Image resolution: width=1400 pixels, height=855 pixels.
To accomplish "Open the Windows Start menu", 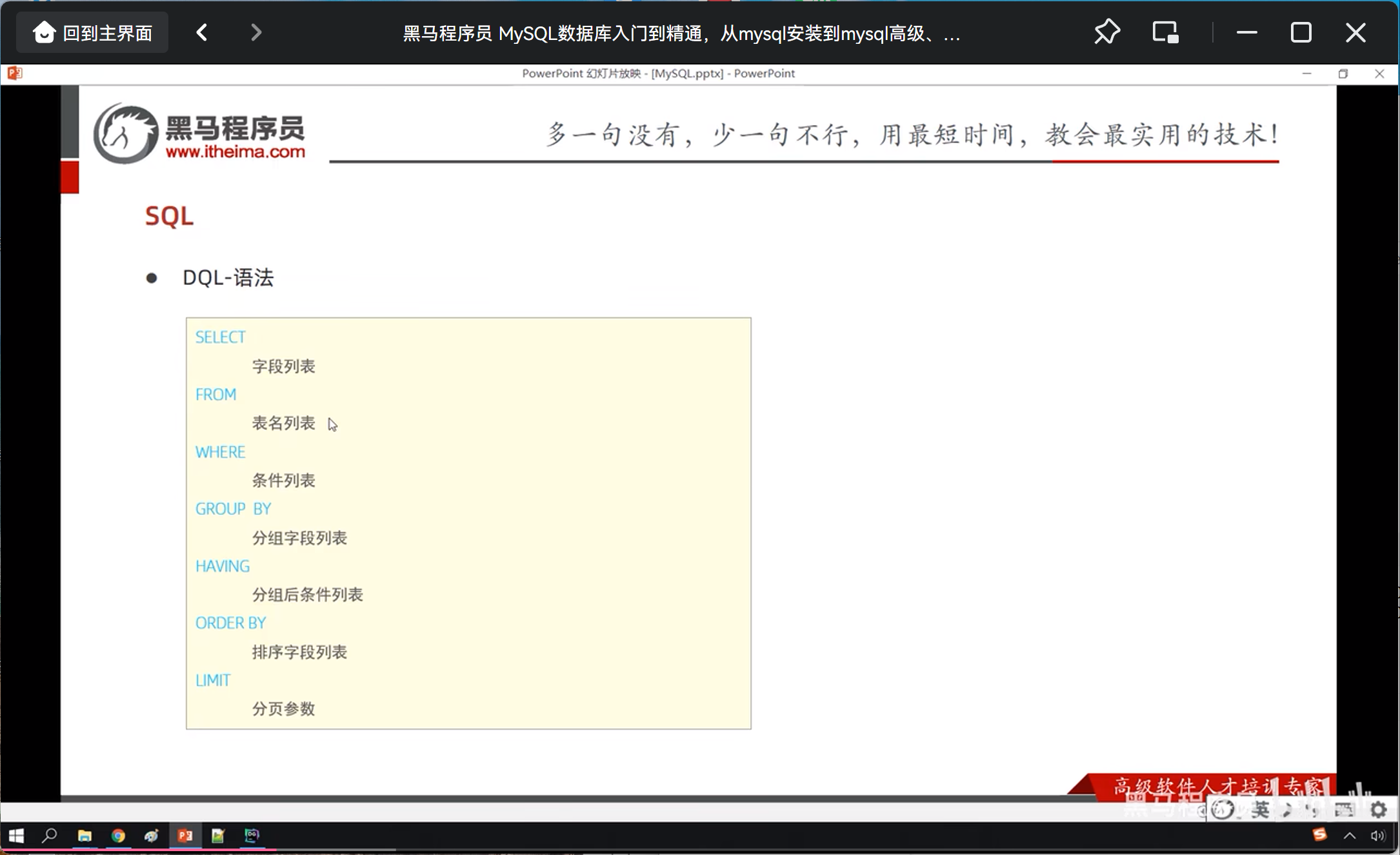I will tap(16, 836).
